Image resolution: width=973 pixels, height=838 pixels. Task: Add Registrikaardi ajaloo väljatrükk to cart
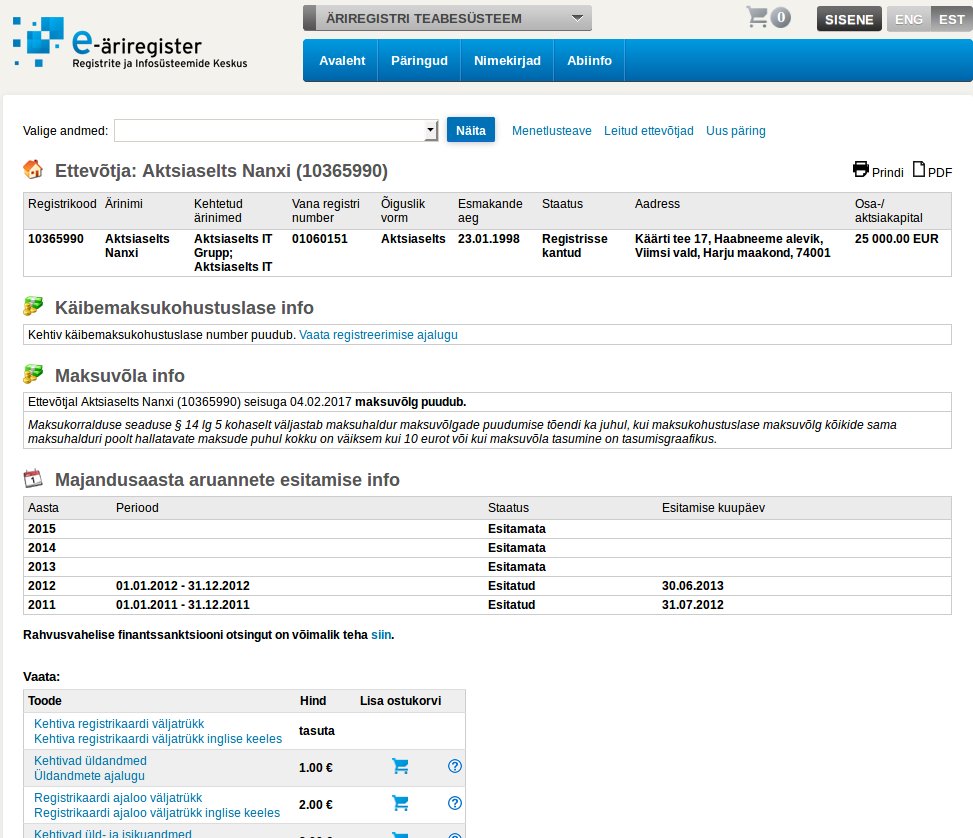pos(400,804)
